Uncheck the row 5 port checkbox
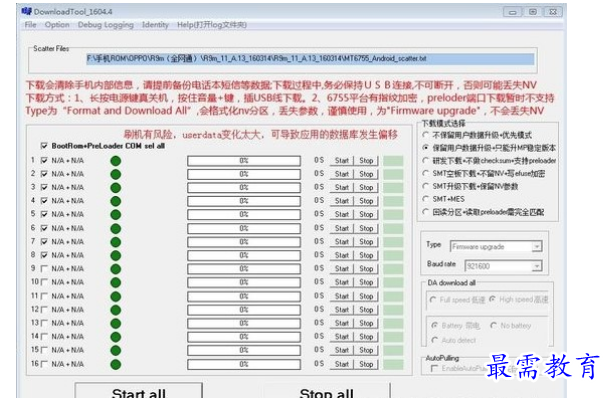This screenshot has width=608, height=398. coord(44,214)
